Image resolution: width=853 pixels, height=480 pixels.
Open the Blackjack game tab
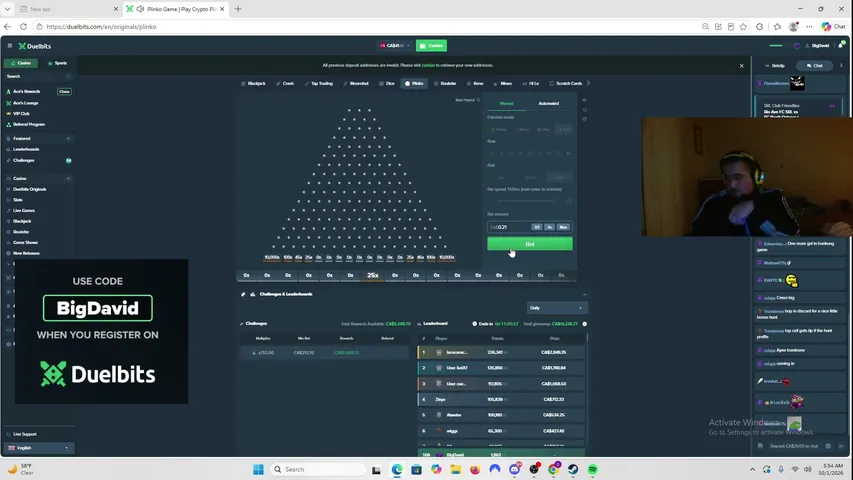pyautogui.click(x=253, y=83)
